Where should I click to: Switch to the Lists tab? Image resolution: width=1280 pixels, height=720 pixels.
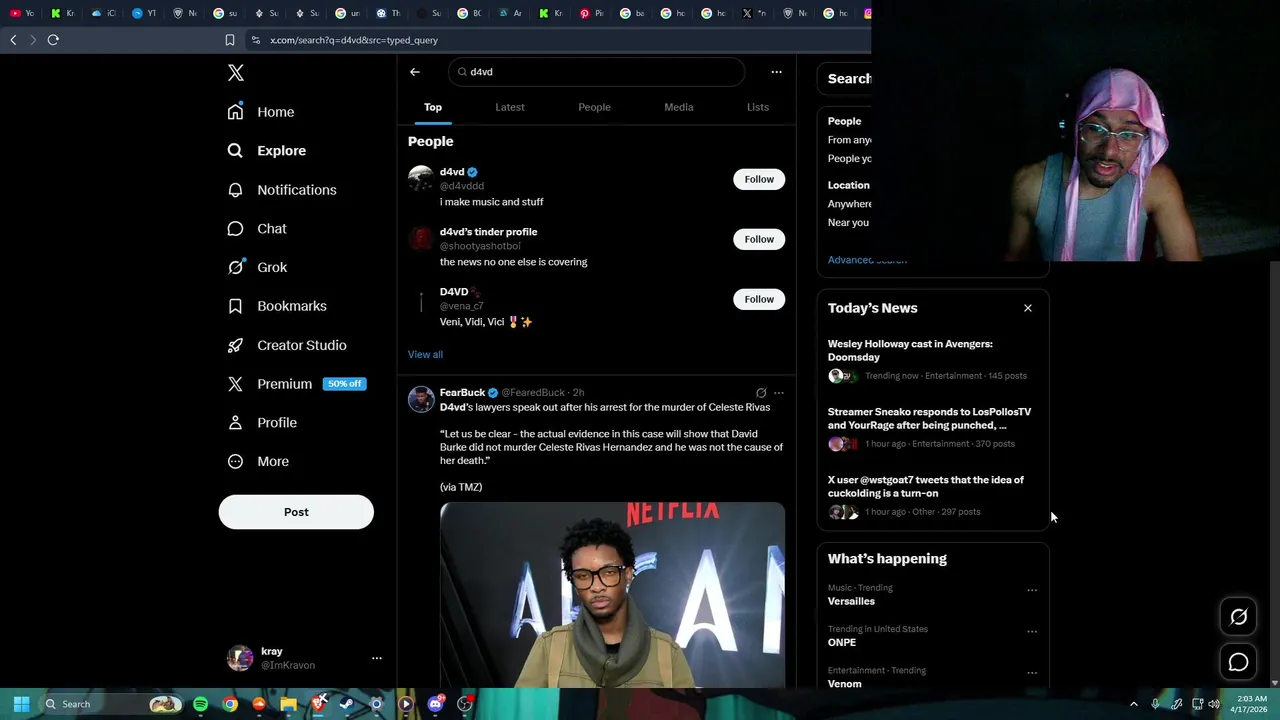coord(758,107)
